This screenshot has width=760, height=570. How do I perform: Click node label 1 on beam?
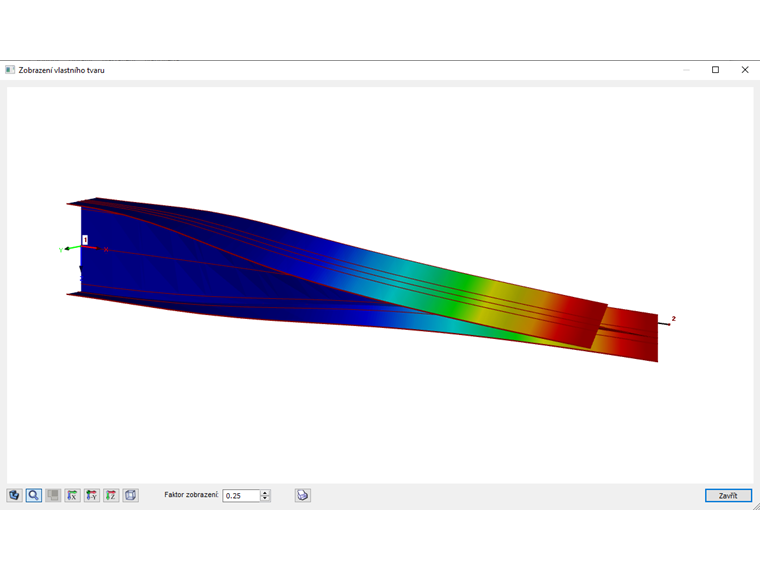point(85,240)
